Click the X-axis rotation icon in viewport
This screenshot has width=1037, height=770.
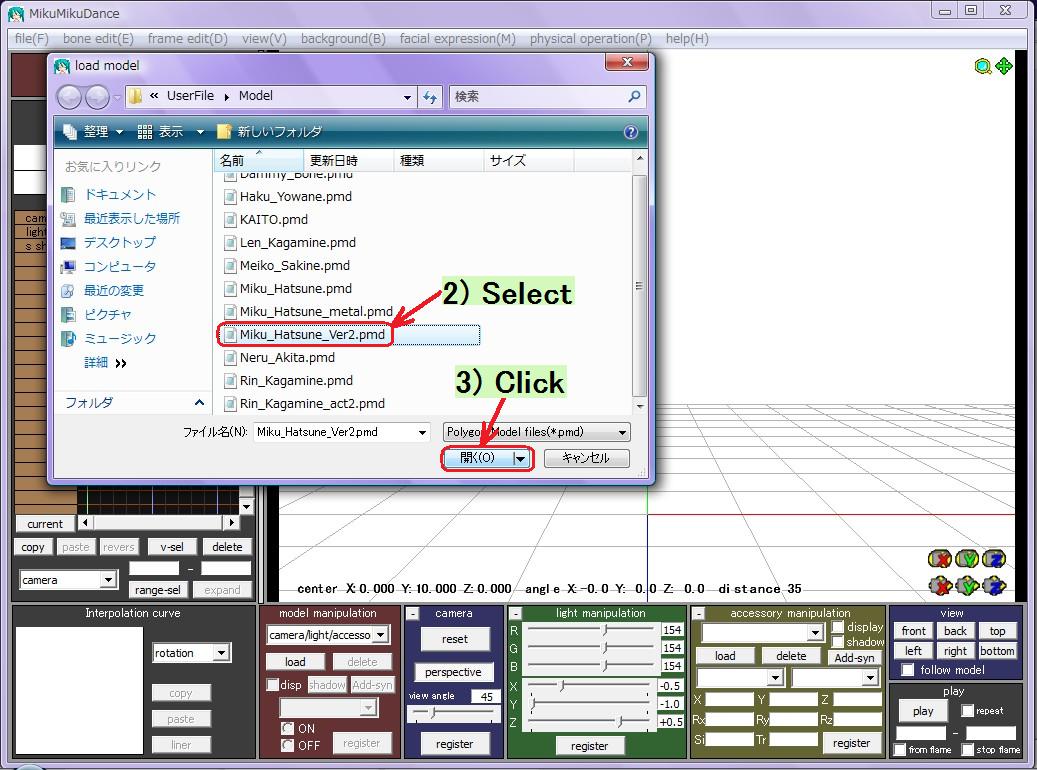point(939,559)
